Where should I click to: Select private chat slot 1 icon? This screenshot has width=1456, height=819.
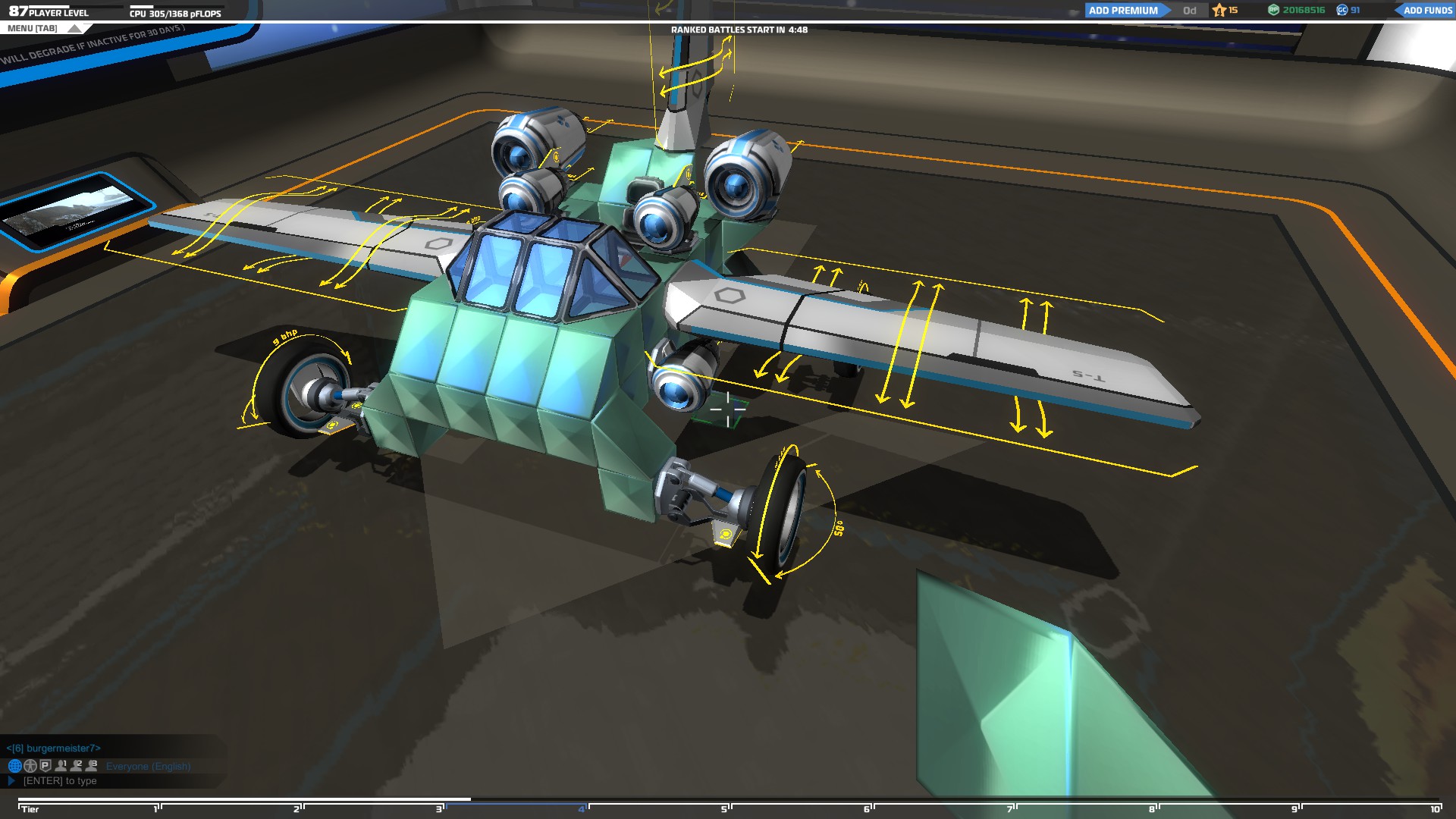click(61, 766)
